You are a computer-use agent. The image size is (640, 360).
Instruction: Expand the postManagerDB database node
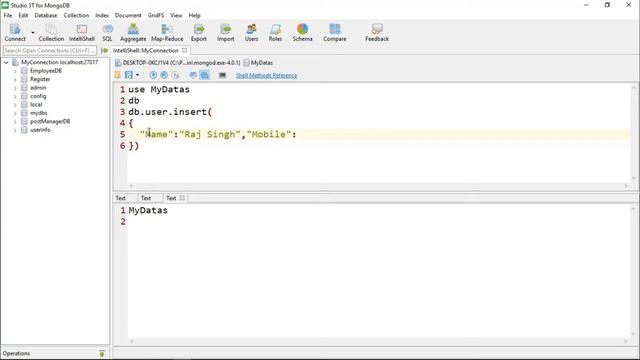[15, 122]
